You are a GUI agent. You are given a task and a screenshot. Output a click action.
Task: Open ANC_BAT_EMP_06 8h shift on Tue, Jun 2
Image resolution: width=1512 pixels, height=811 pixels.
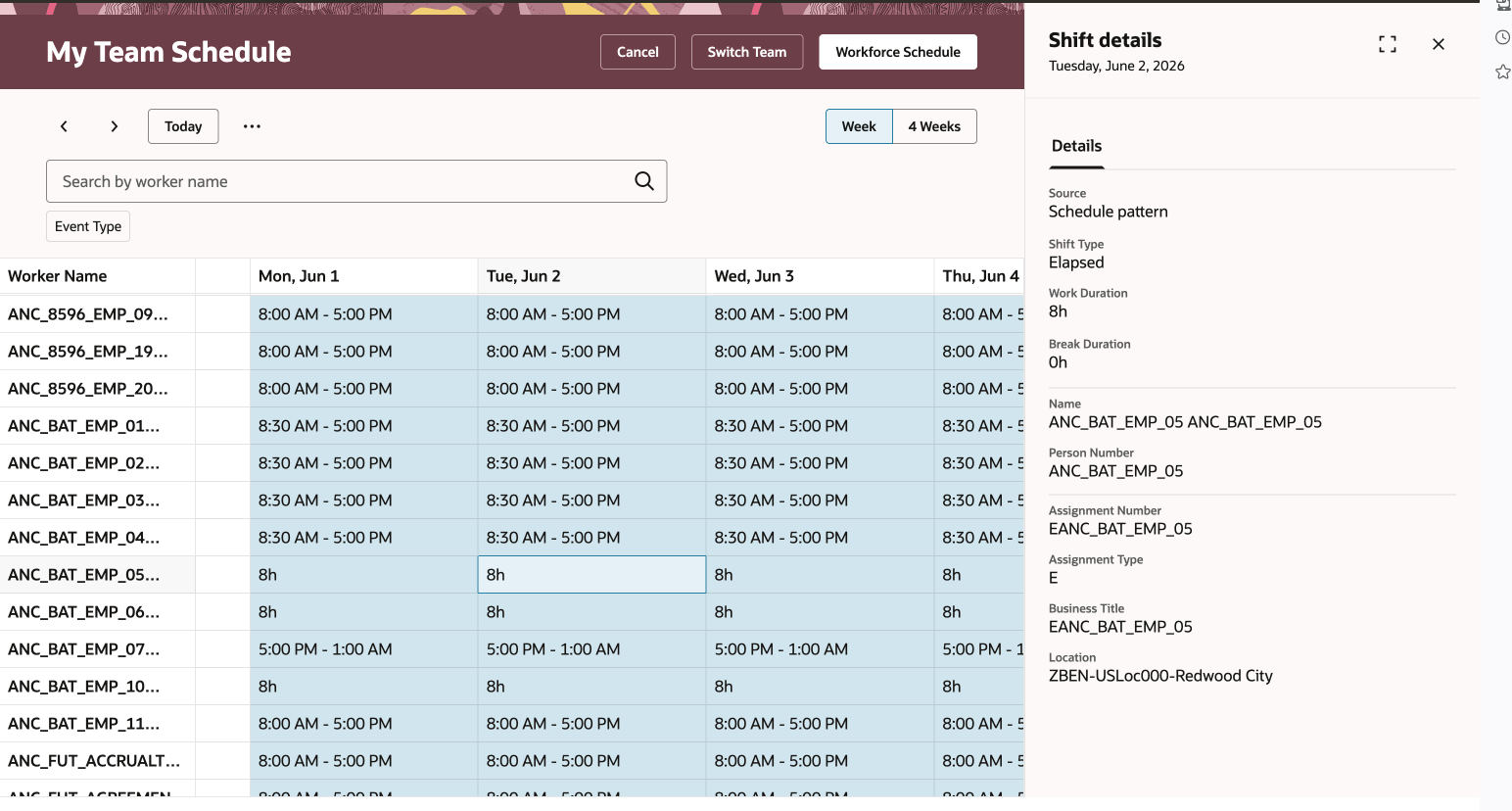(x=591, y=612)
